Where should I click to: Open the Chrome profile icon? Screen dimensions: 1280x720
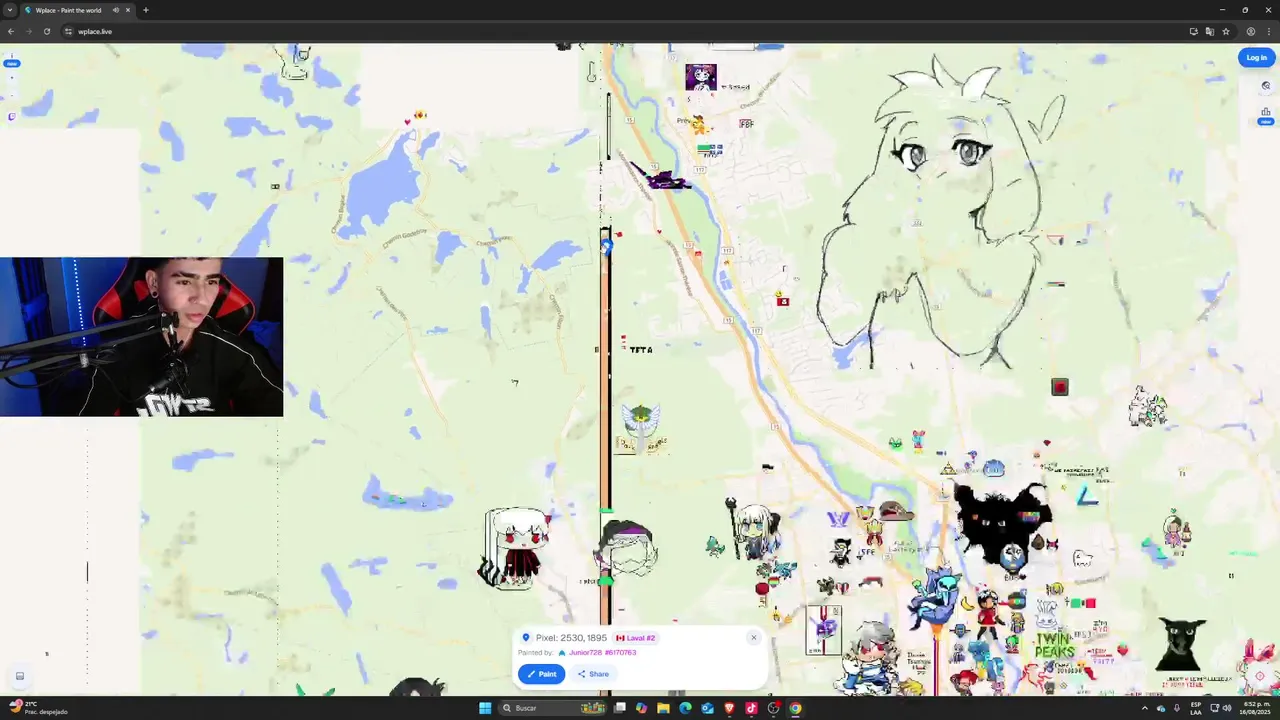pos(1250,31)
